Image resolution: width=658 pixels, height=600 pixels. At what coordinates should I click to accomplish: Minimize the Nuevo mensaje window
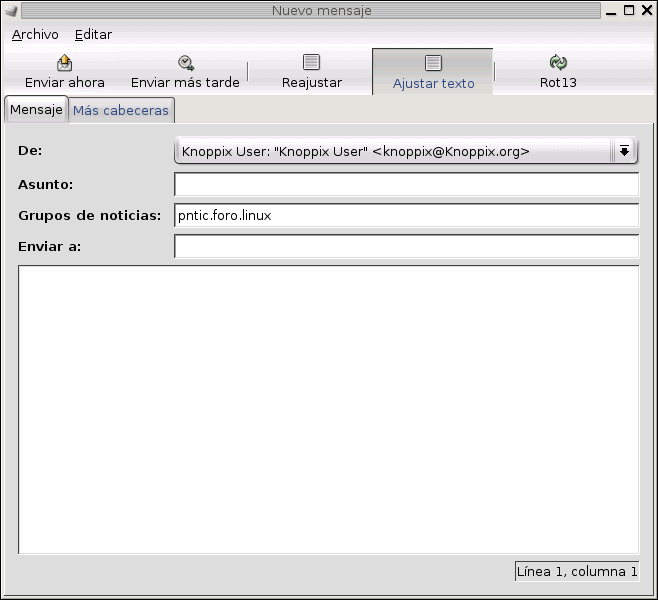(611, 11)
